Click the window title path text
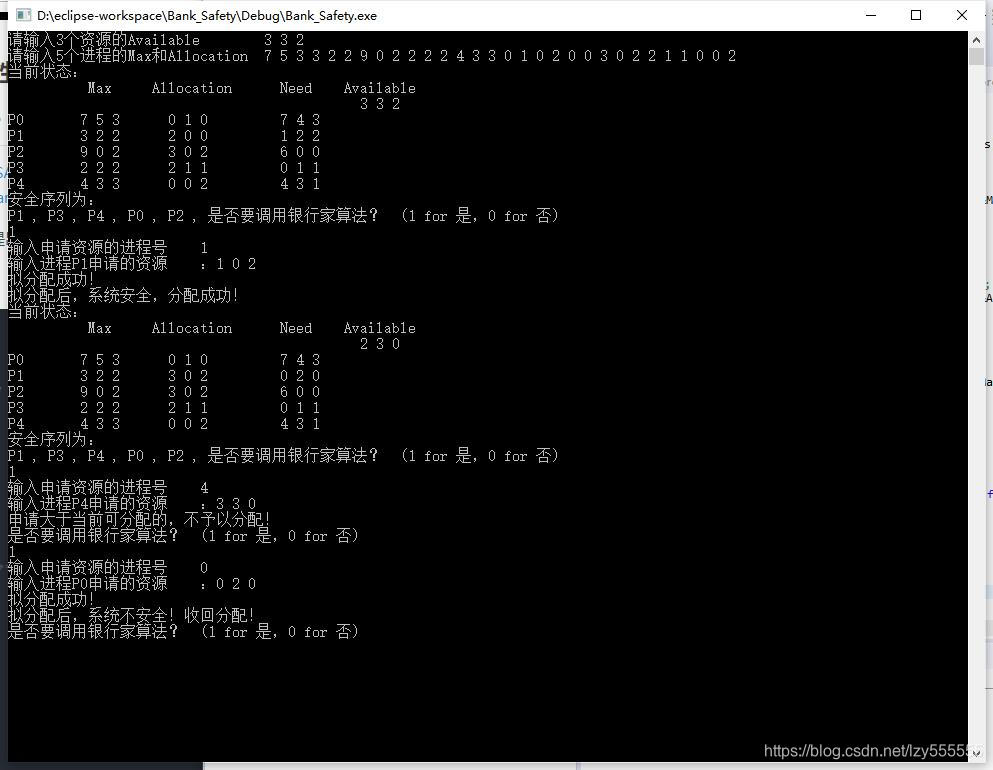 tap(206, 16)
